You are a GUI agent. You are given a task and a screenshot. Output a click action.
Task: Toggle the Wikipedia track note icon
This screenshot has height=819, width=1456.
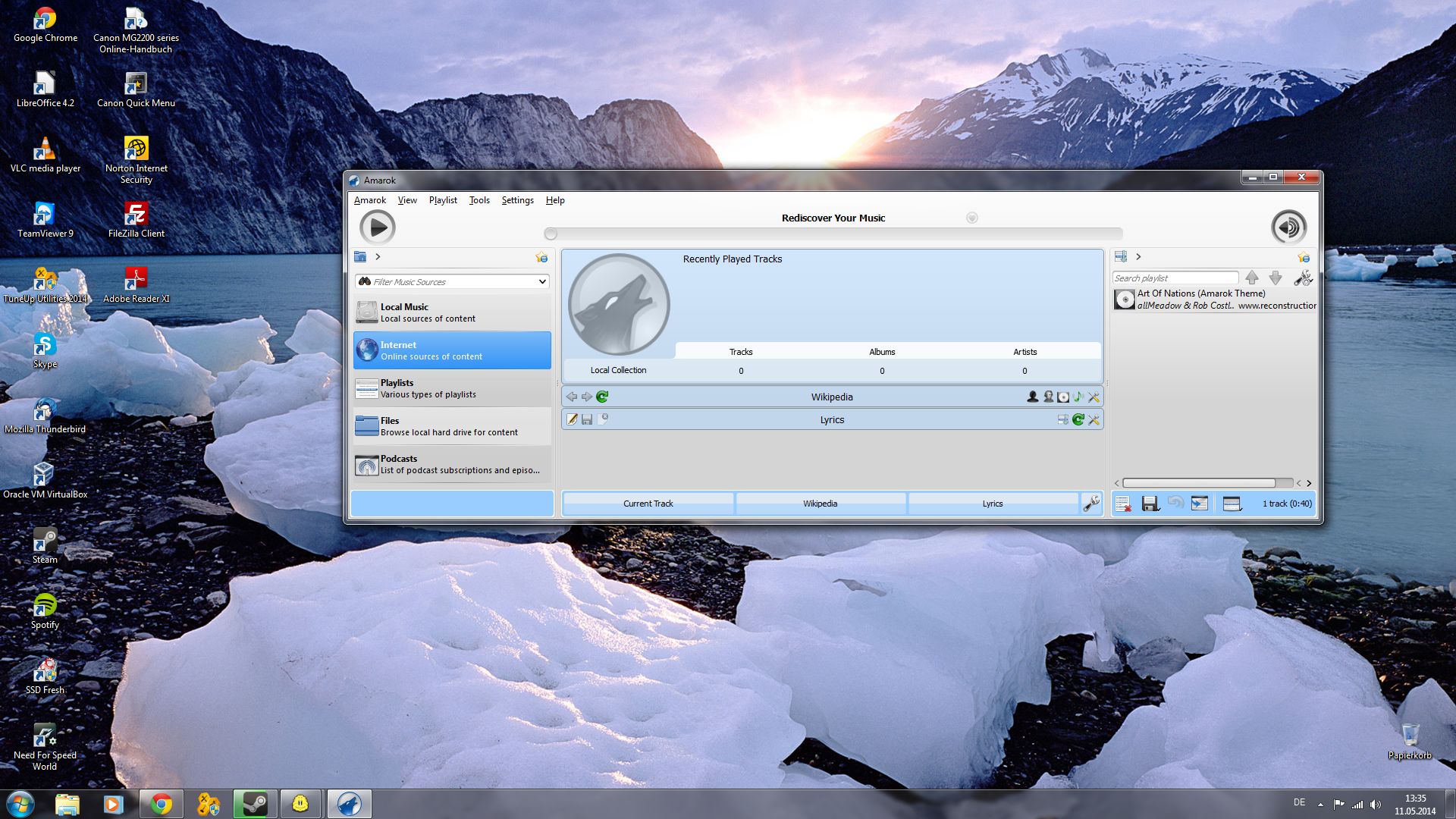(1078, 397)
